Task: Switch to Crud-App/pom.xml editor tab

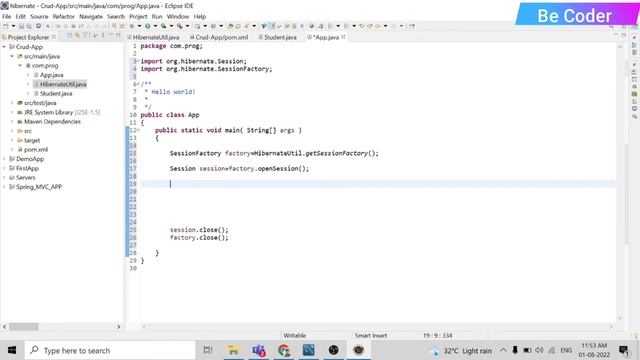Action: tap(219, 37)
